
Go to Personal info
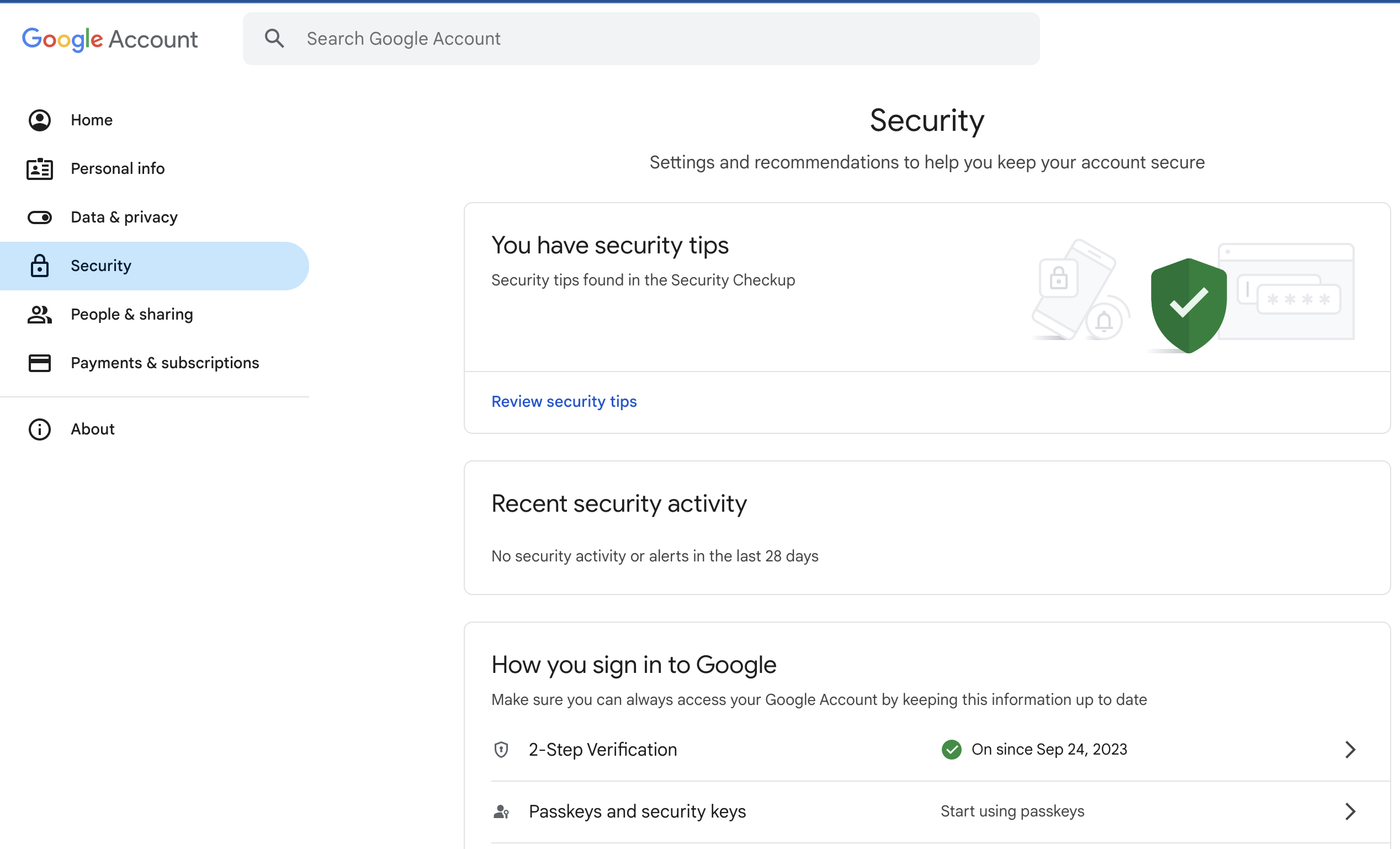click(x=155, y=169)
